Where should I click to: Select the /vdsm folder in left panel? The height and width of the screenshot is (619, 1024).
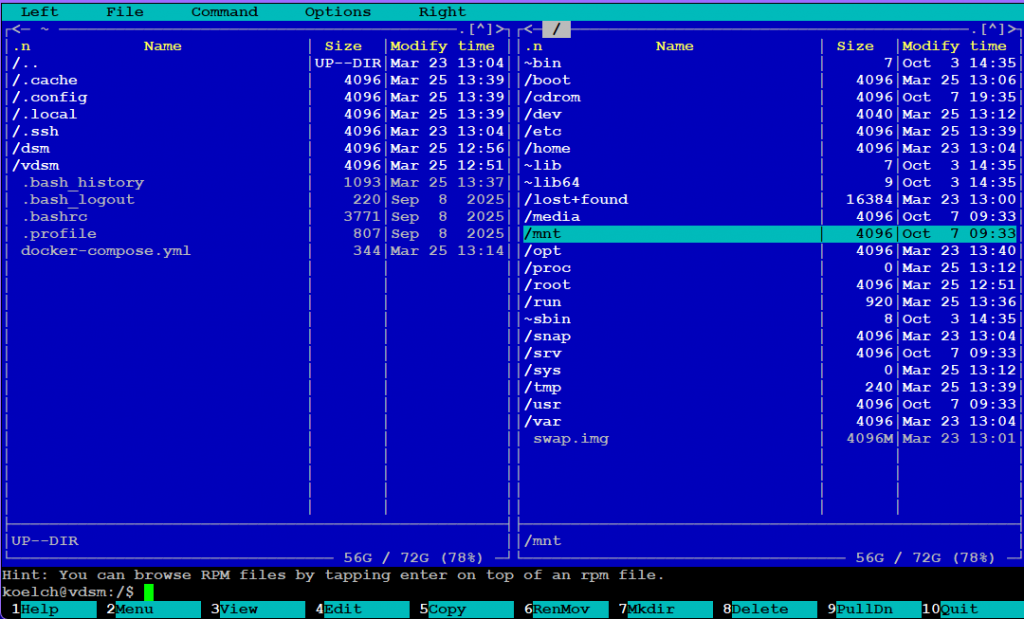click(31, 165)
